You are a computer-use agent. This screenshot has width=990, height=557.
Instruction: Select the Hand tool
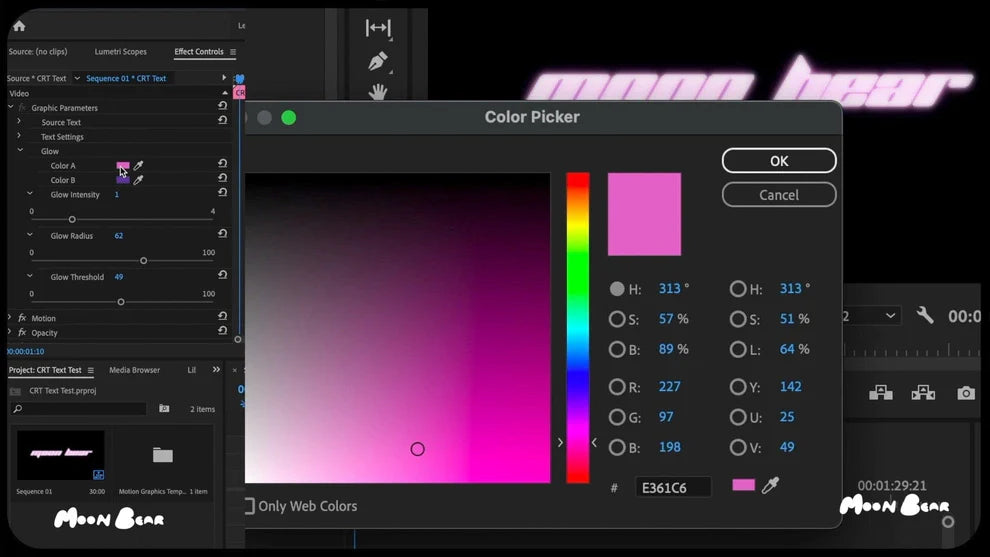pyautogui.click(x=378, y=93)
